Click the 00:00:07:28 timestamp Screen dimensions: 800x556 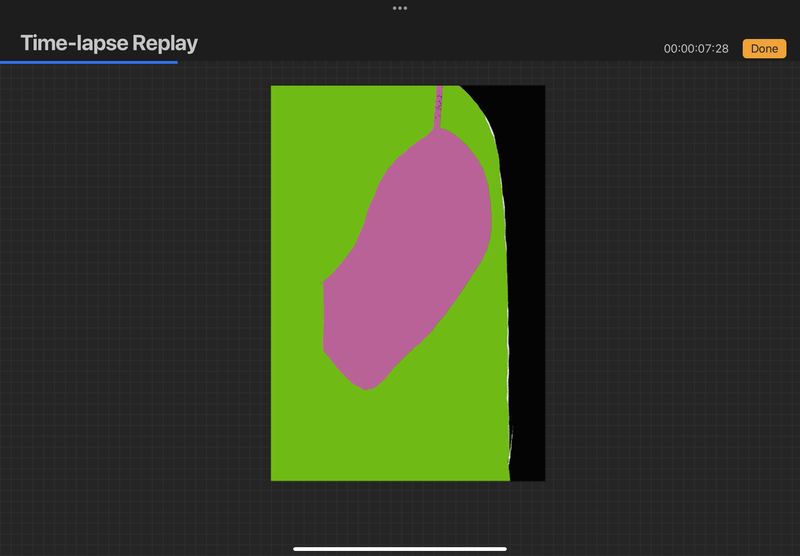(696, 49)
